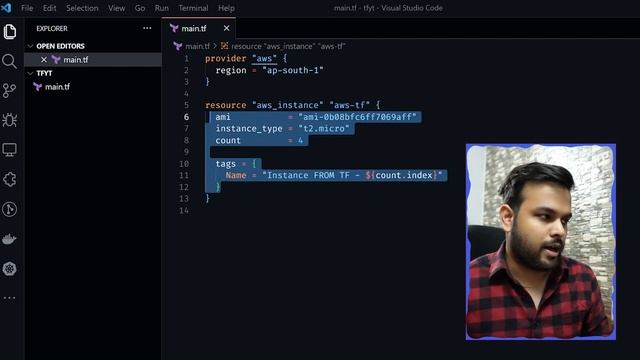The image size is (640, 360).
Task: Click the ami ID string value
Action: 357,117
